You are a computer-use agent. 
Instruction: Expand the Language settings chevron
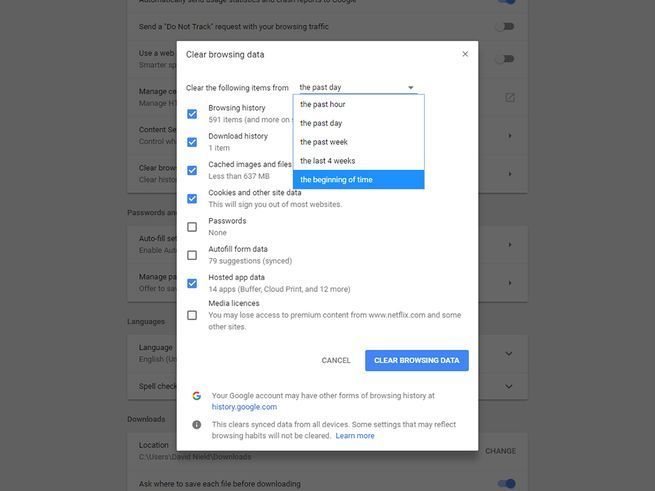click(x=508, y=353)
